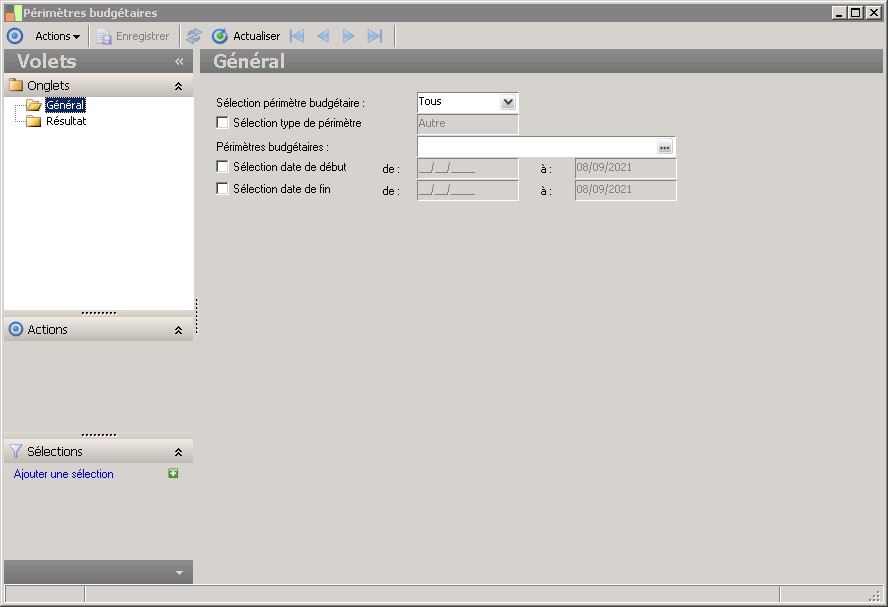Go to first record arrow icon
This screenshot has width=888, height=607.
[297, 36]
